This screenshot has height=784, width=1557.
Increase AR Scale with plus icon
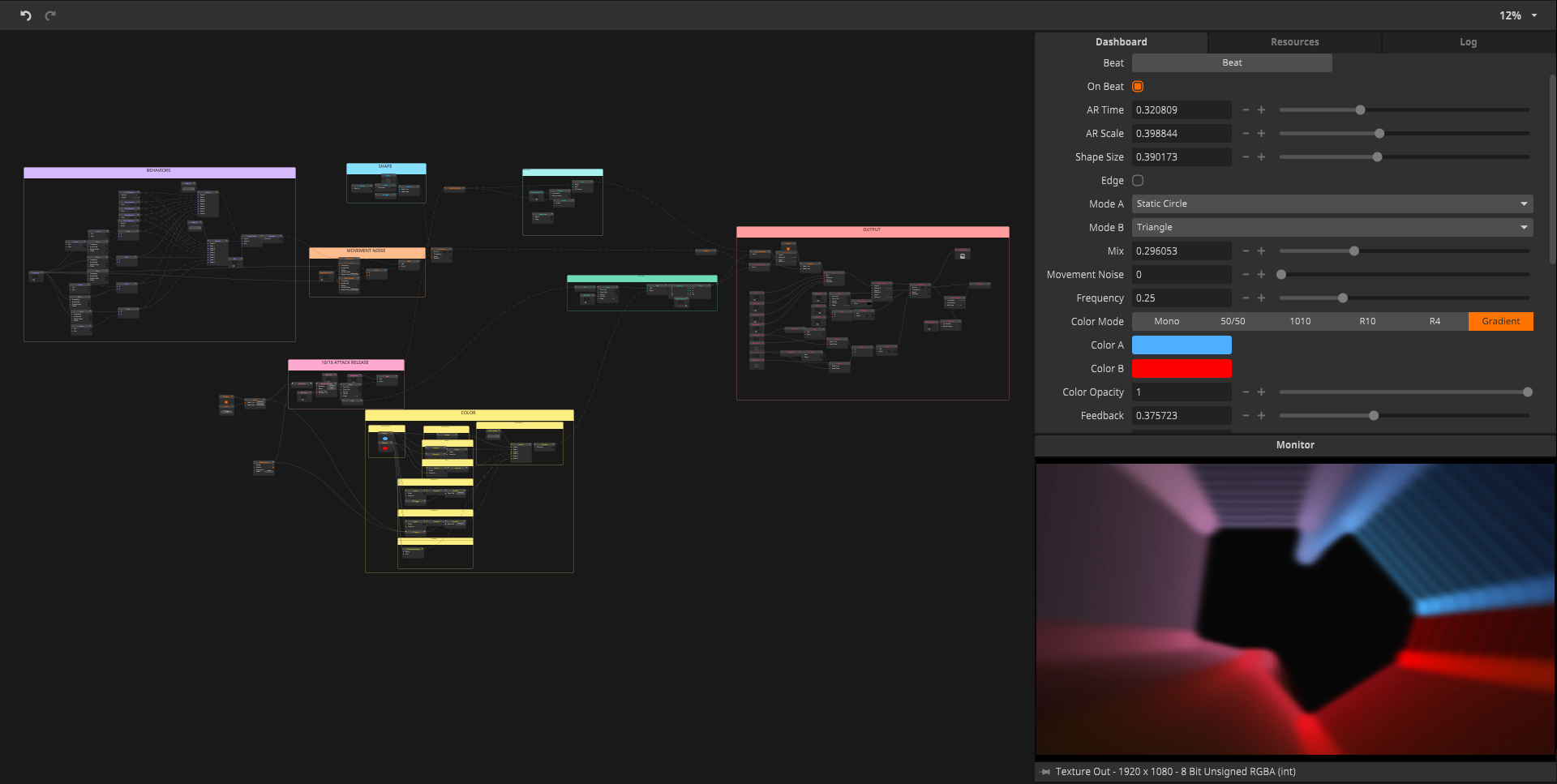pos(1261,134)
